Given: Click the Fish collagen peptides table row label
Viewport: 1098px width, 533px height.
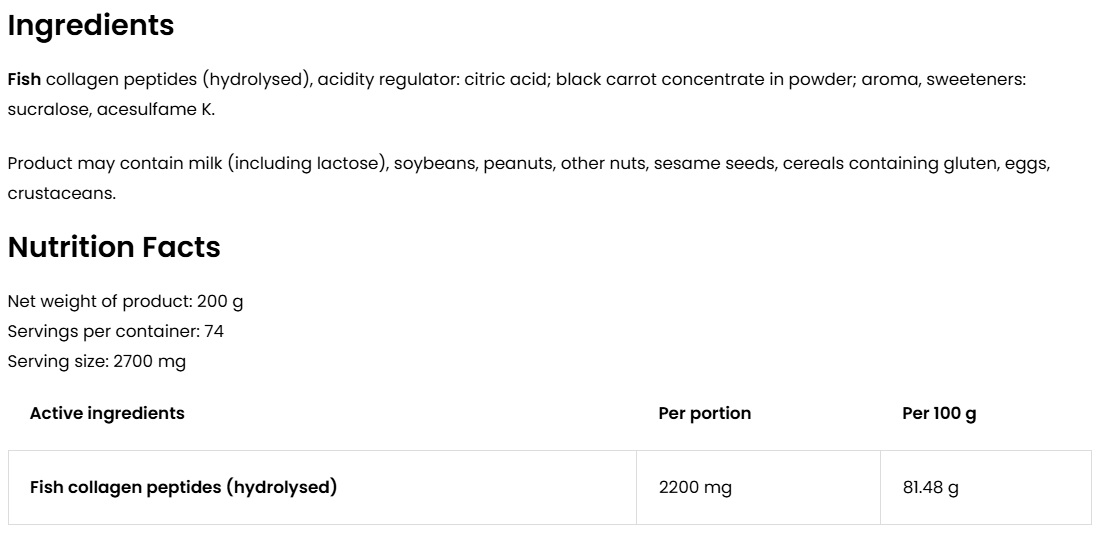Looking at the screenshot, I should [183, 488].
